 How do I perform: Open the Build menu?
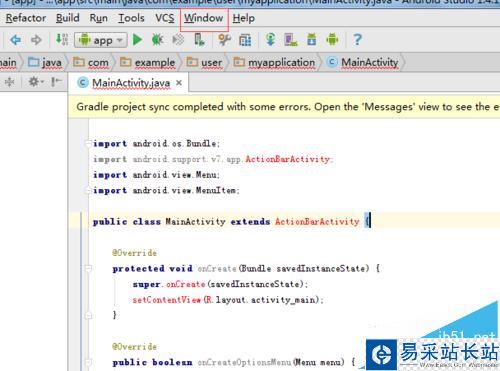tap(68, 18)
